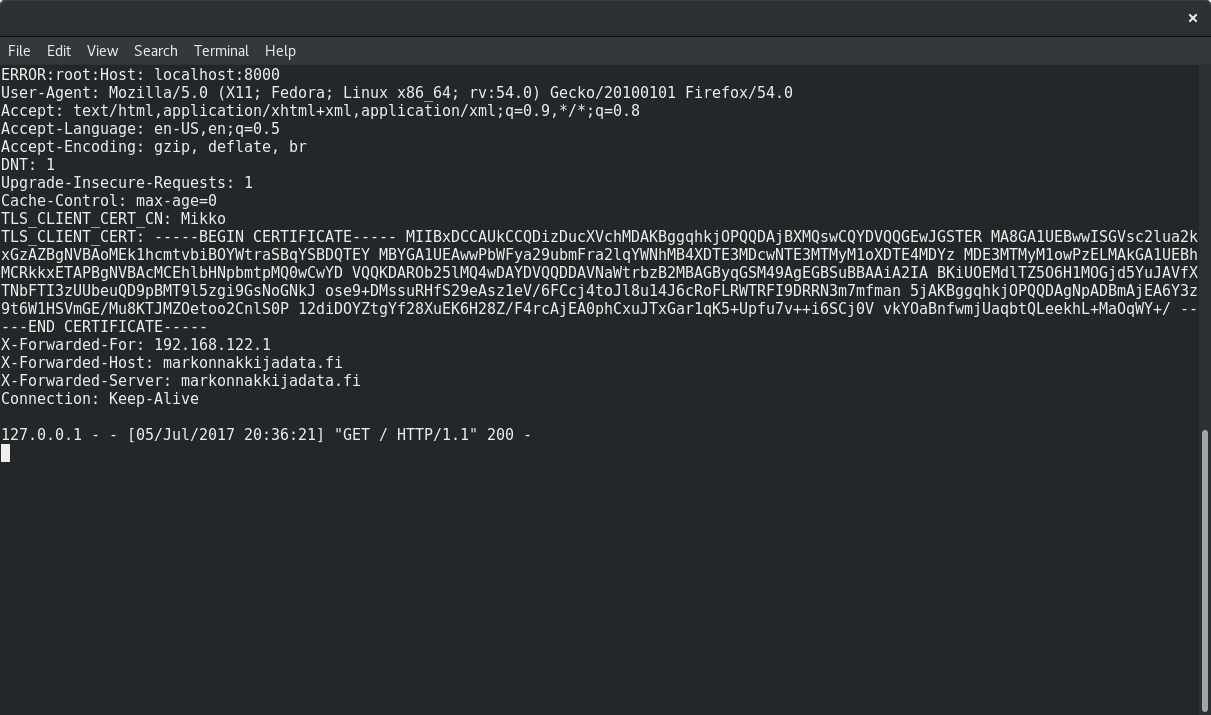Close the terminal window with X

(1192, 18)
